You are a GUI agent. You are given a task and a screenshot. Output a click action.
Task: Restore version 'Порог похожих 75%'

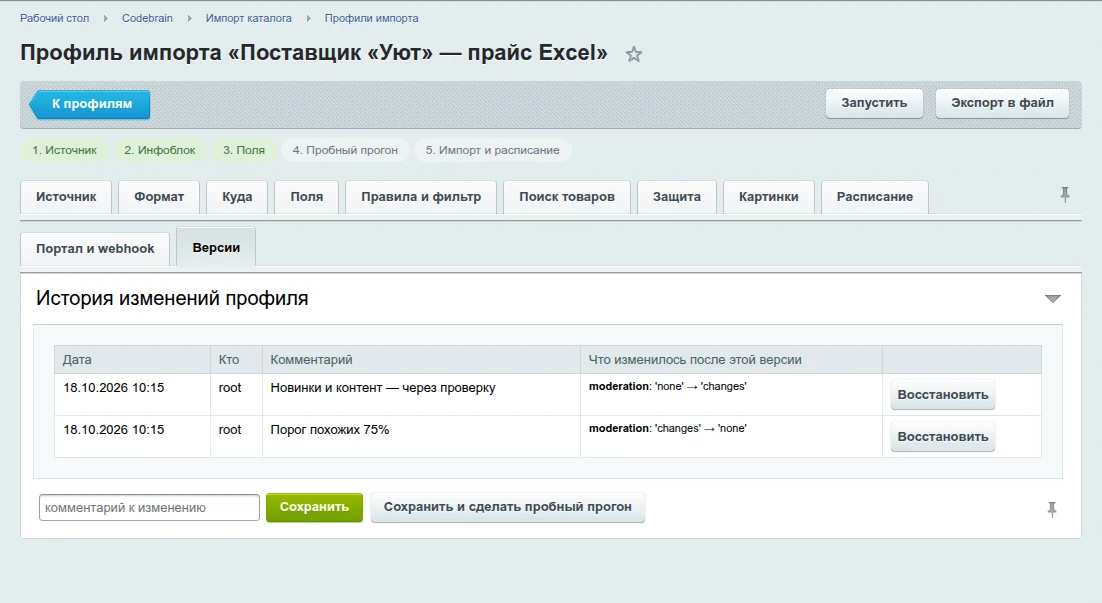click(x=942, y=437)
